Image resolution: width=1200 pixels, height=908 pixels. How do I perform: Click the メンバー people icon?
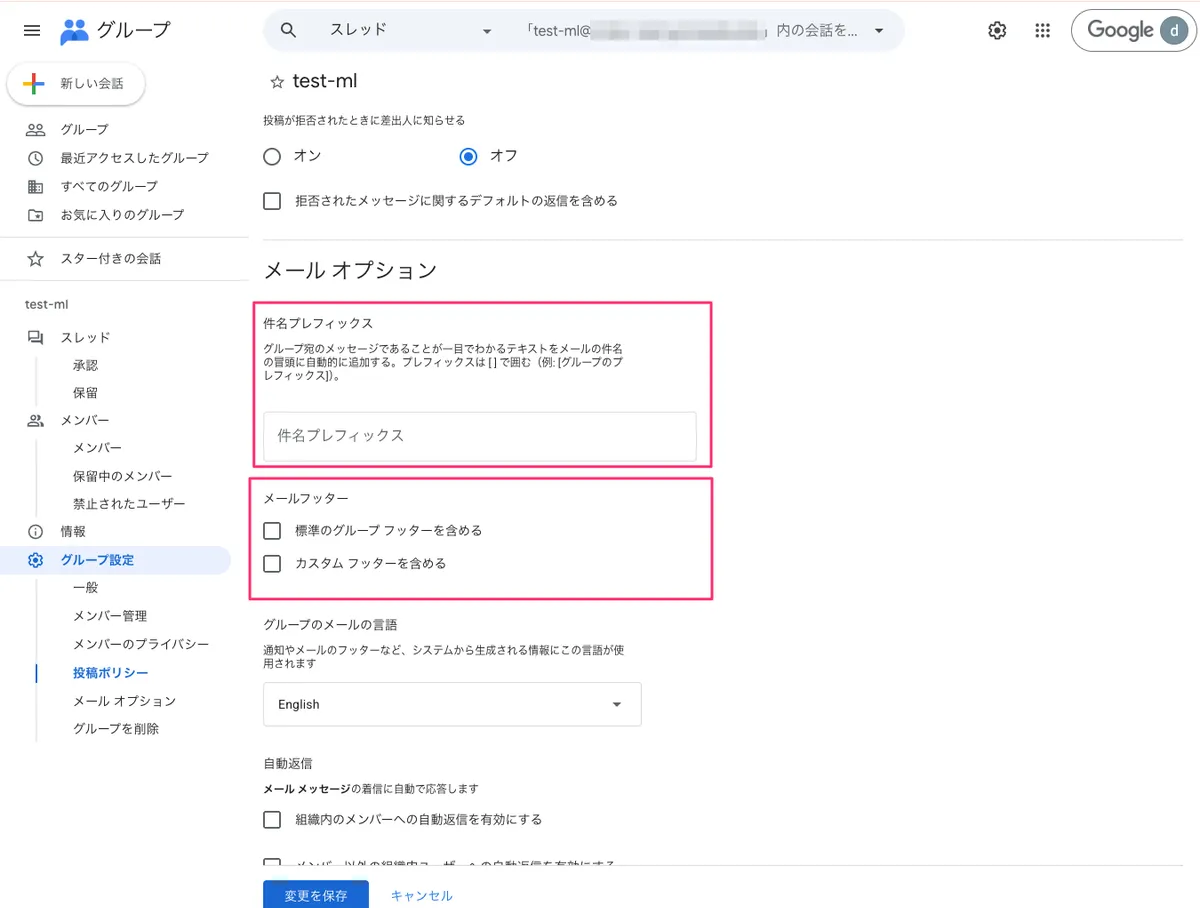click(35, 421)
